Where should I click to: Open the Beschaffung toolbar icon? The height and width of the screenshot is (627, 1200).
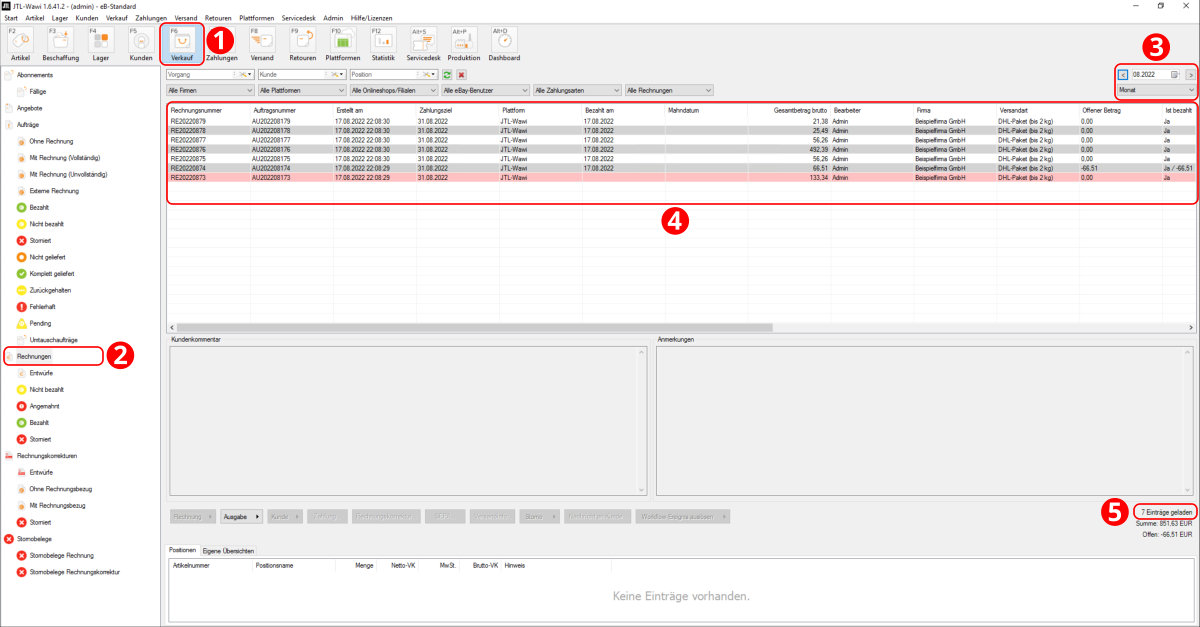60,46
